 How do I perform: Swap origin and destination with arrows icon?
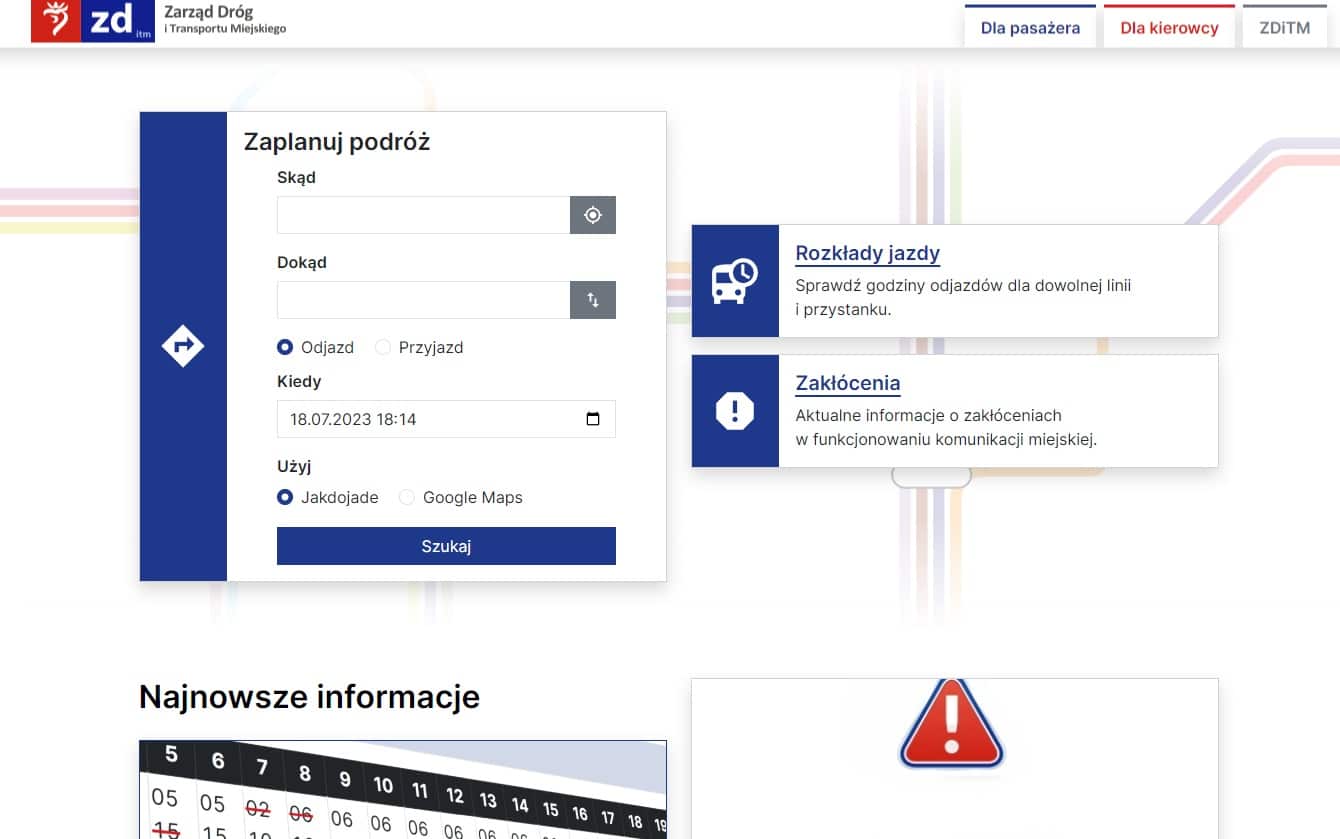(593, 300)
